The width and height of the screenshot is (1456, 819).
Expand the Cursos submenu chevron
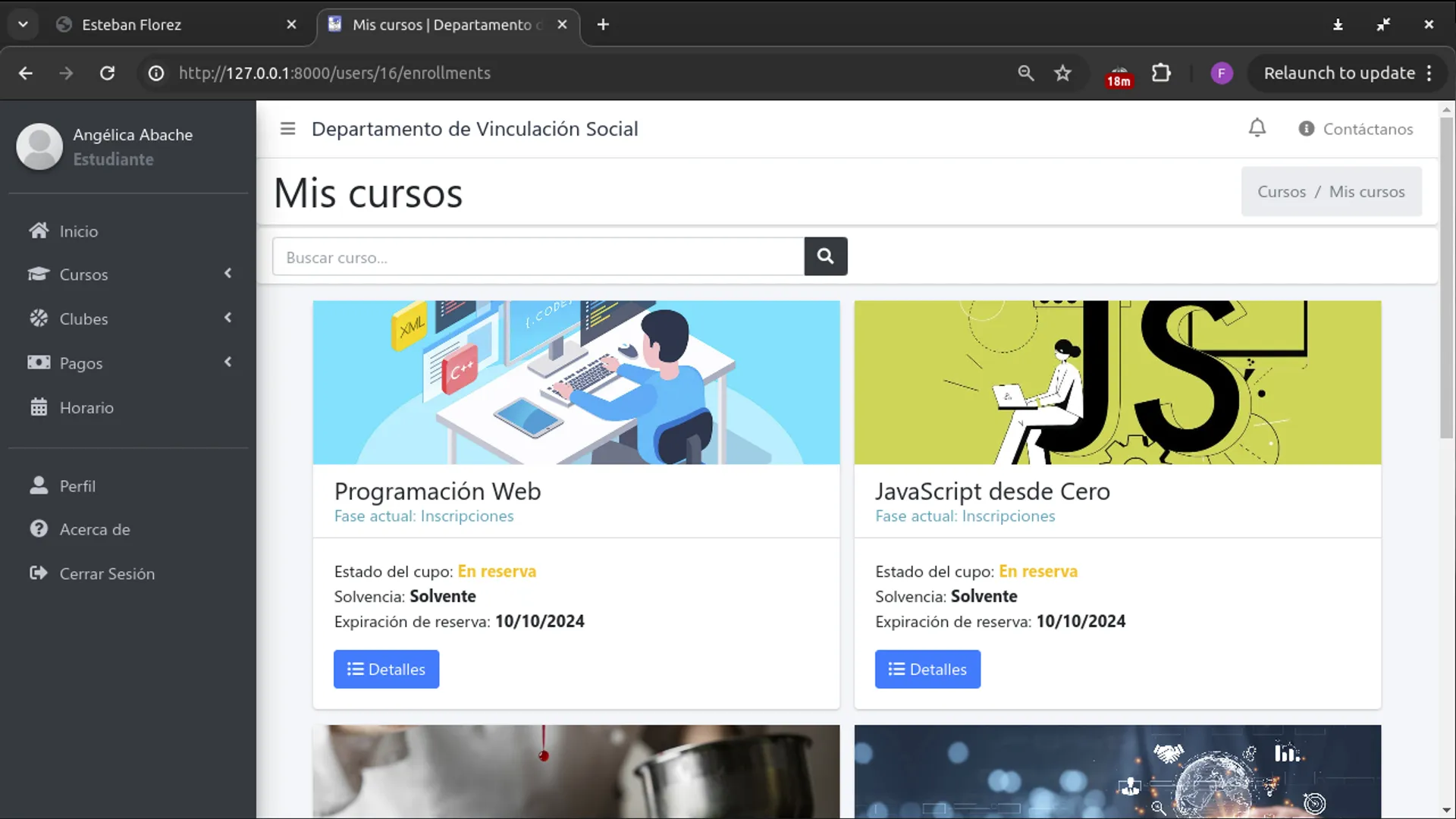(x=228, y=273)
